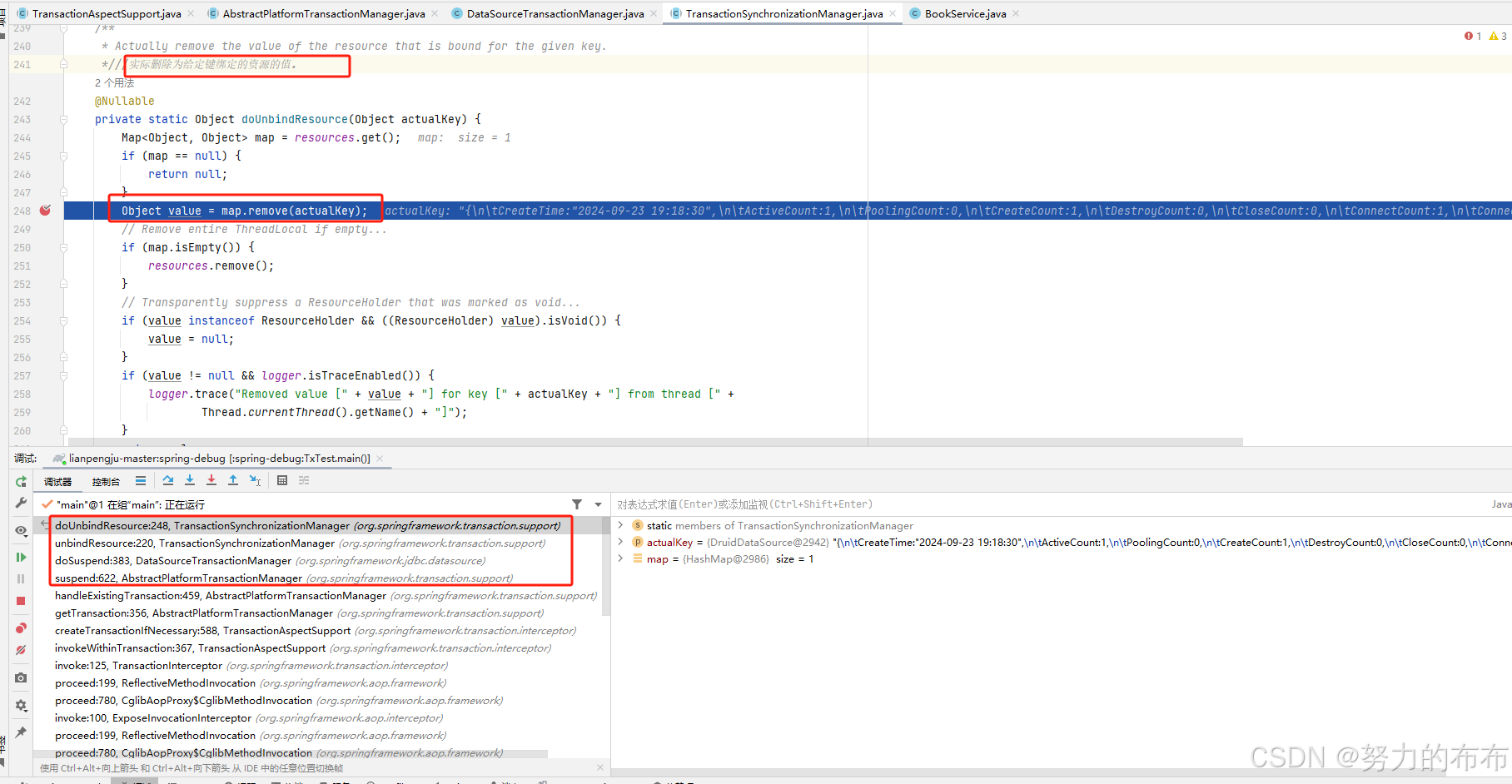Close the spring-debug TxTest.main() session tab
This screenshot has width=1512, height=784.
tap(380, 459)
